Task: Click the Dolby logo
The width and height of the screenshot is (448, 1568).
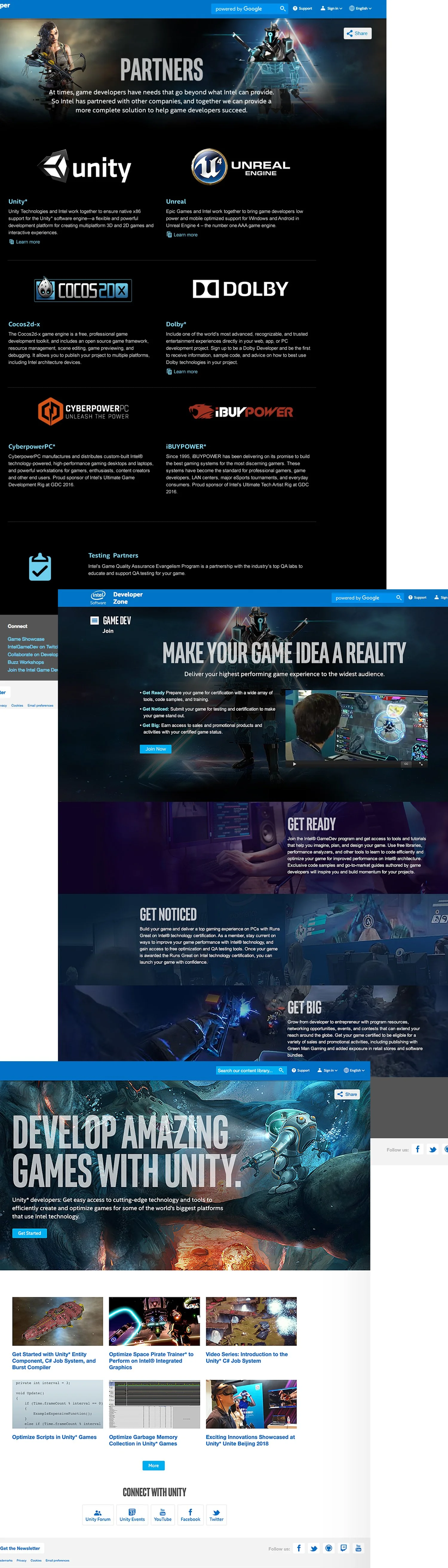Action: [240, 288]
